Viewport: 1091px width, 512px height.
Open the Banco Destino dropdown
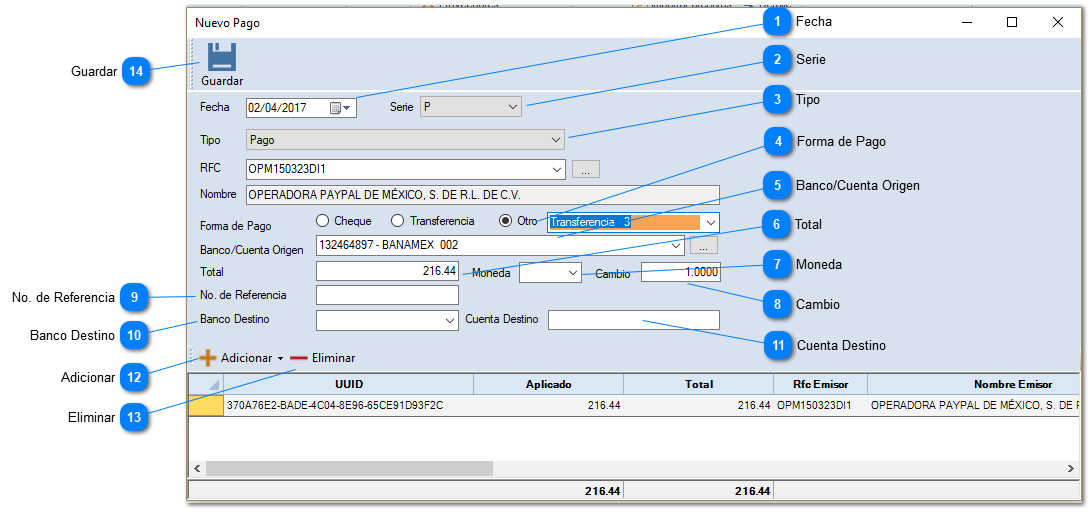pyautogui.click(x=449, y=321)
